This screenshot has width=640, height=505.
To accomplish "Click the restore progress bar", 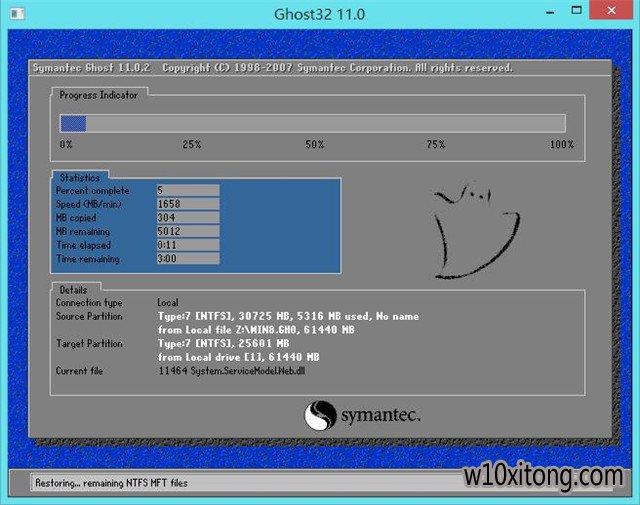I will pos(313,123).
